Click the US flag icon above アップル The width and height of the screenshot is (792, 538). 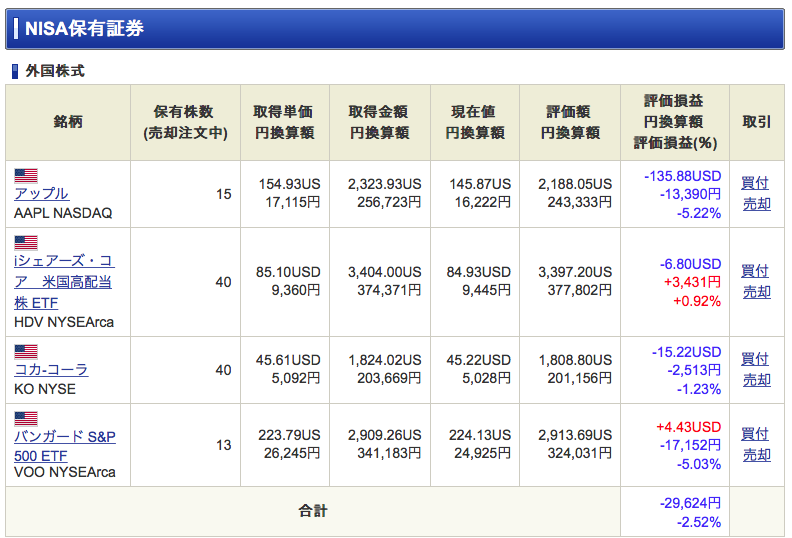tap(26, 175)
